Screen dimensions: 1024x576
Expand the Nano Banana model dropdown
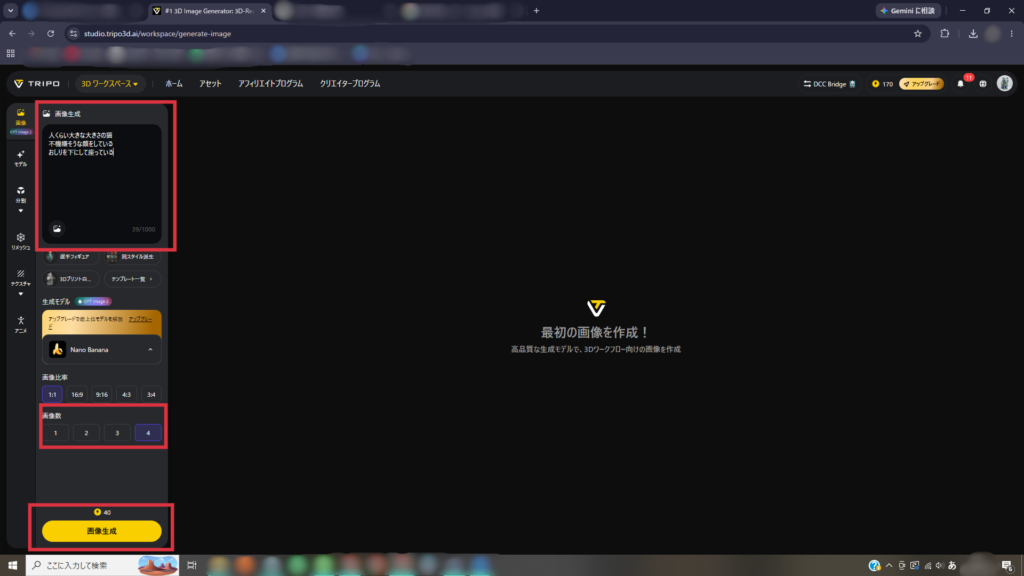point(102,350)
